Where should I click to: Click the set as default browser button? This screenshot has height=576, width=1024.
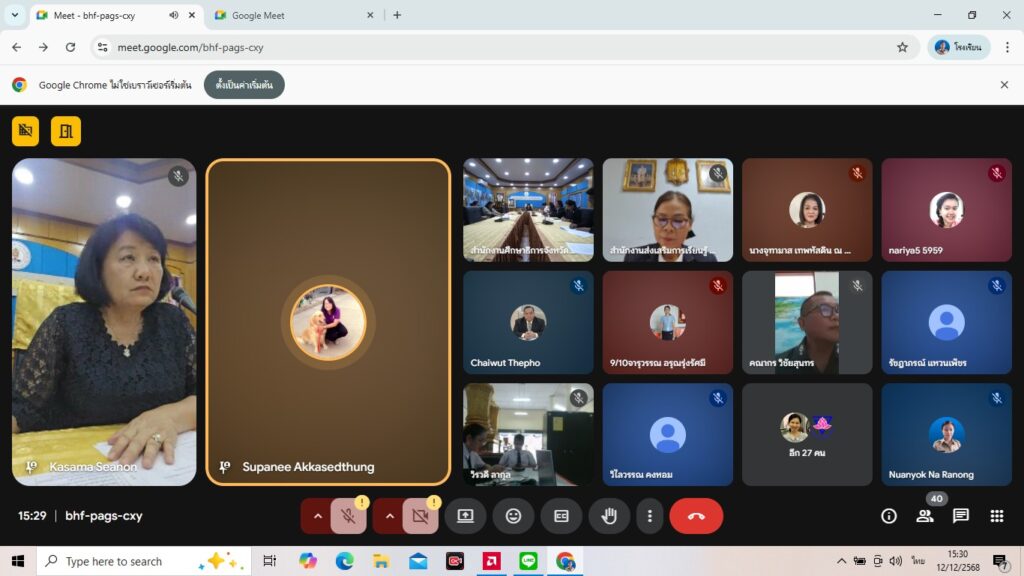[244, 85]
